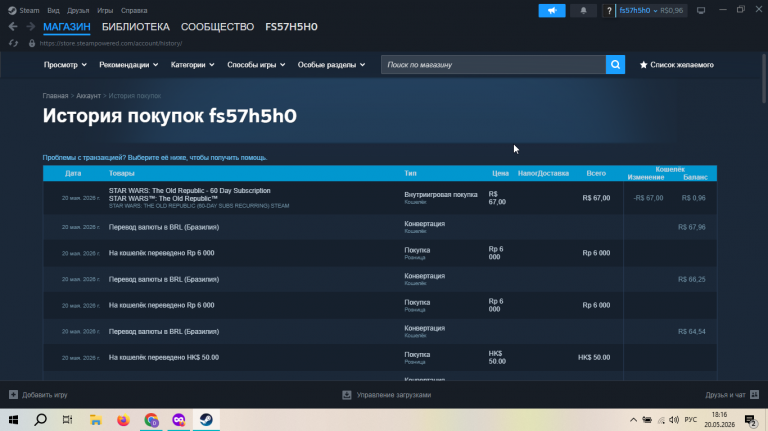Select the conversion row with balance R$ 64,54
Image resolution: width=768 pixels, height=431 pixels.
tap(380, 332)
